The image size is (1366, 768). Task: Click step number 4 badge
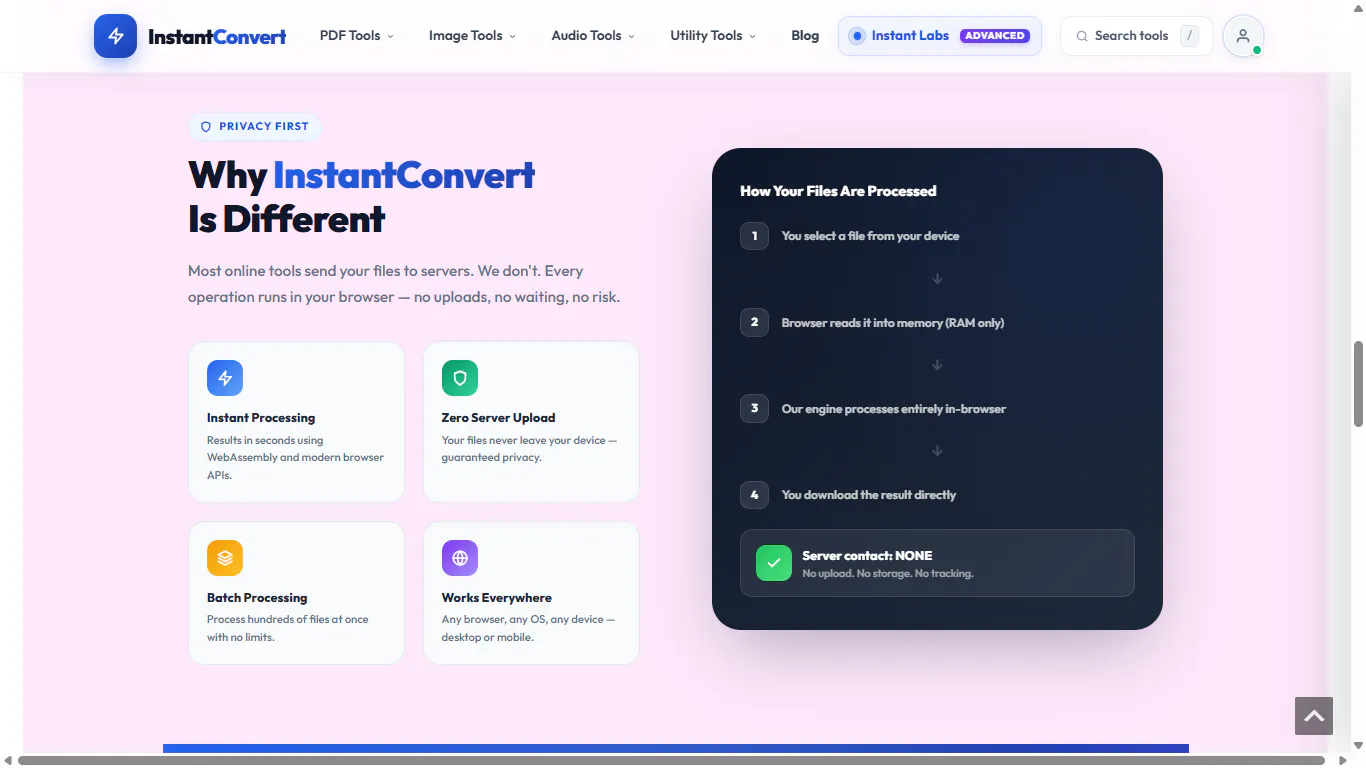754,494
